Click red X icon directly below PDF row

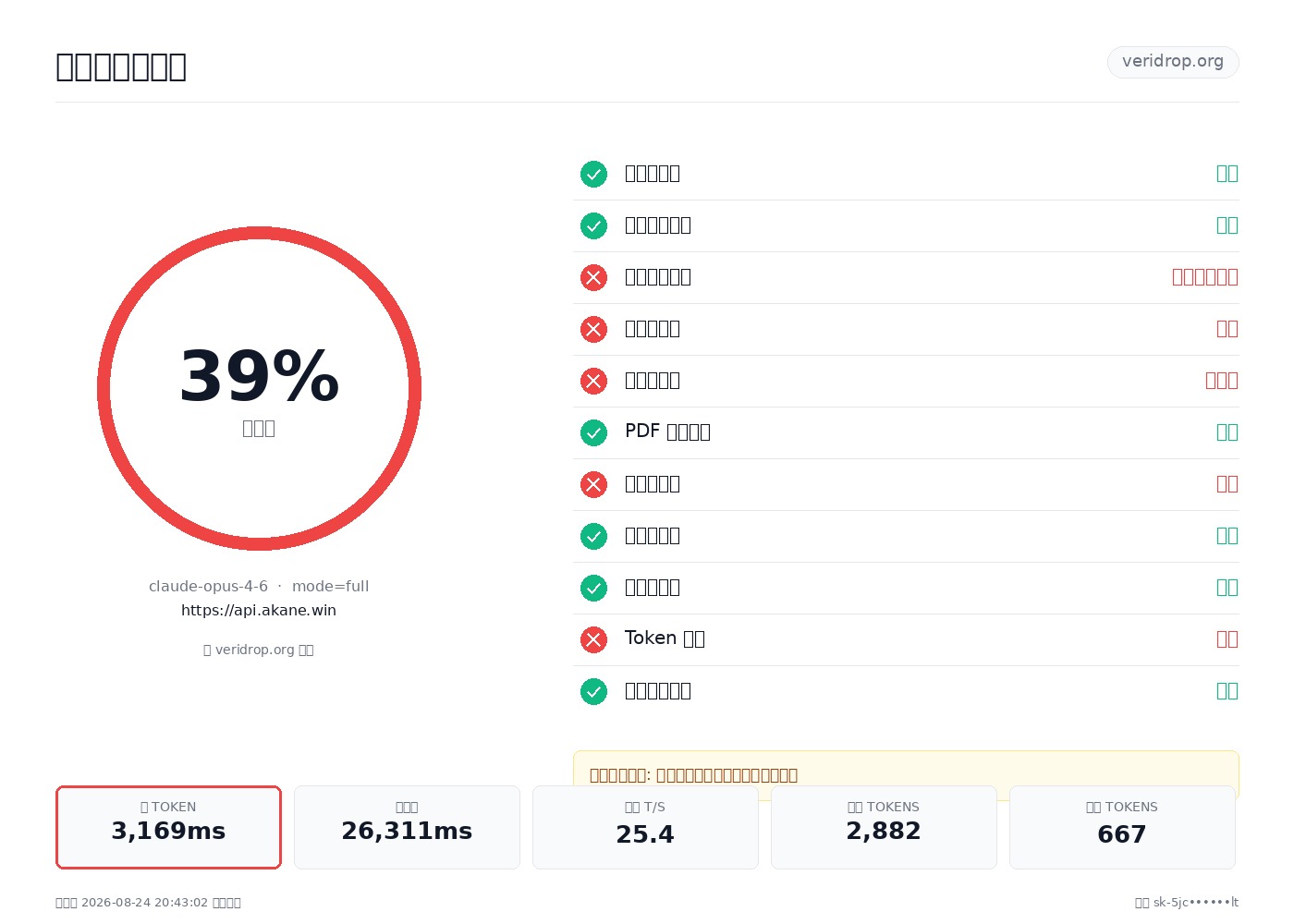coord(593,484)
